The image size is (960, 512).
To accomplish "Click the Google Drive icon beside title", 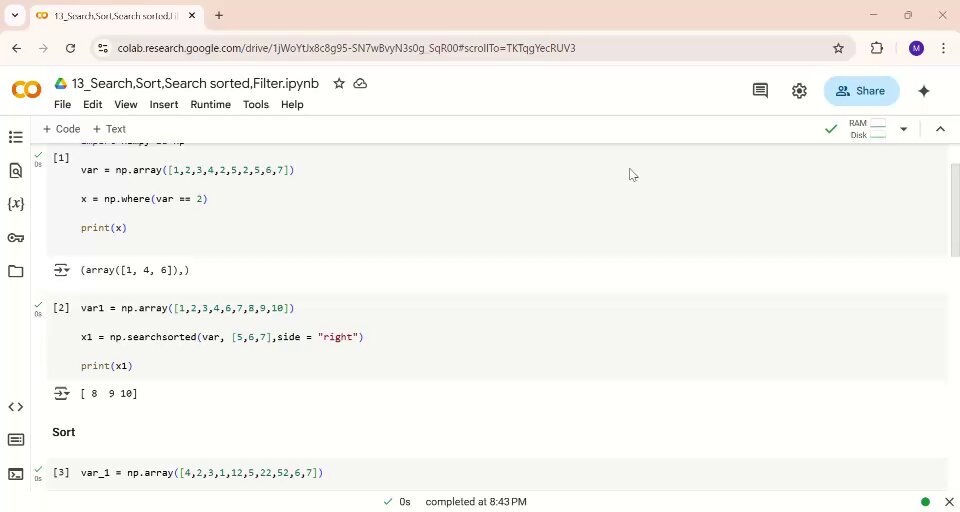I will [61, 83].
